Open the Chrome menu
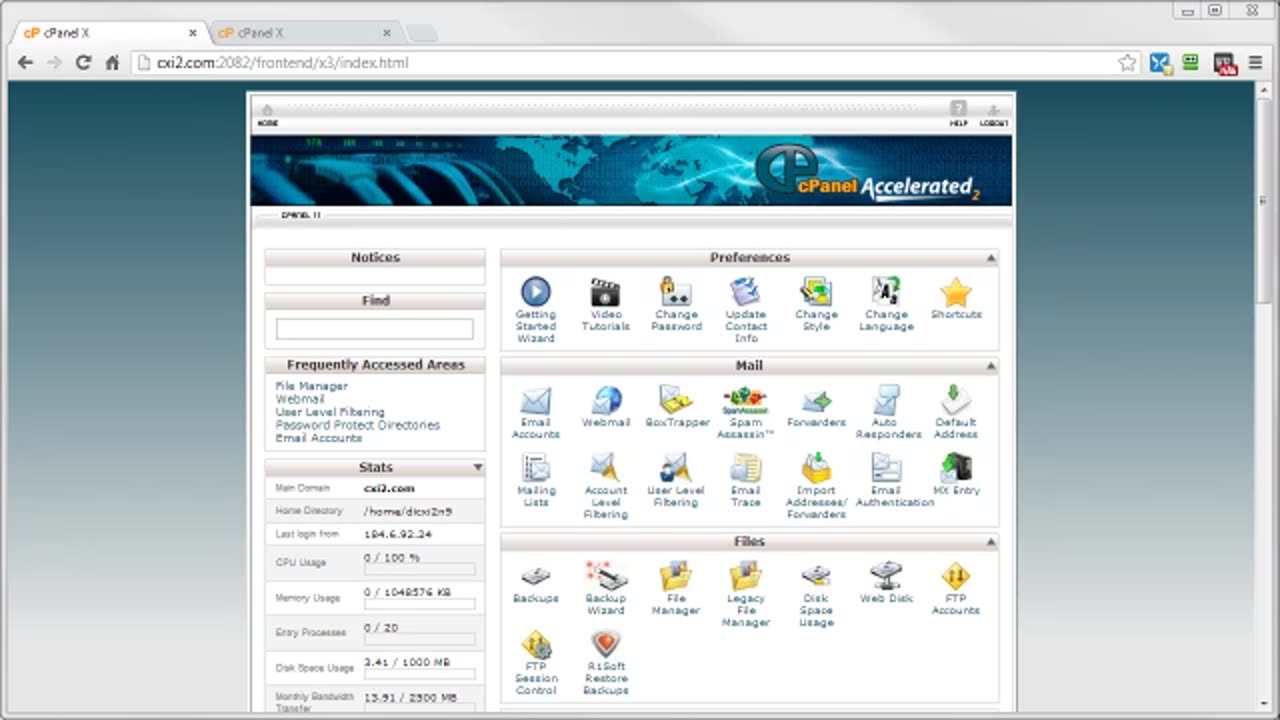1280x720 pixels. coord(1255,63)
